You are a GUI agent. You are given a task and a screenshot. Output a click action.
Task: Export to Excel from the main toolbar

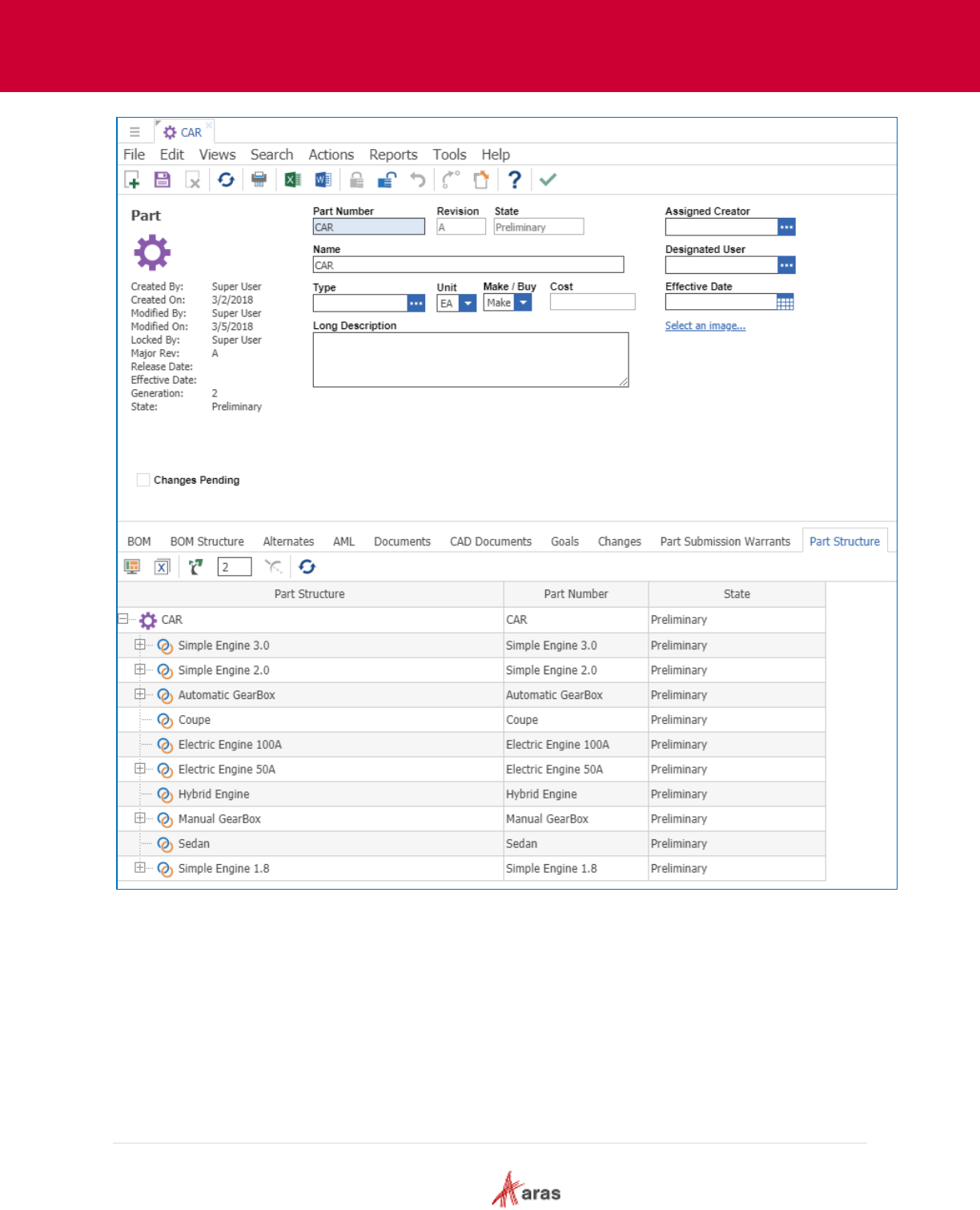[293, 180]
